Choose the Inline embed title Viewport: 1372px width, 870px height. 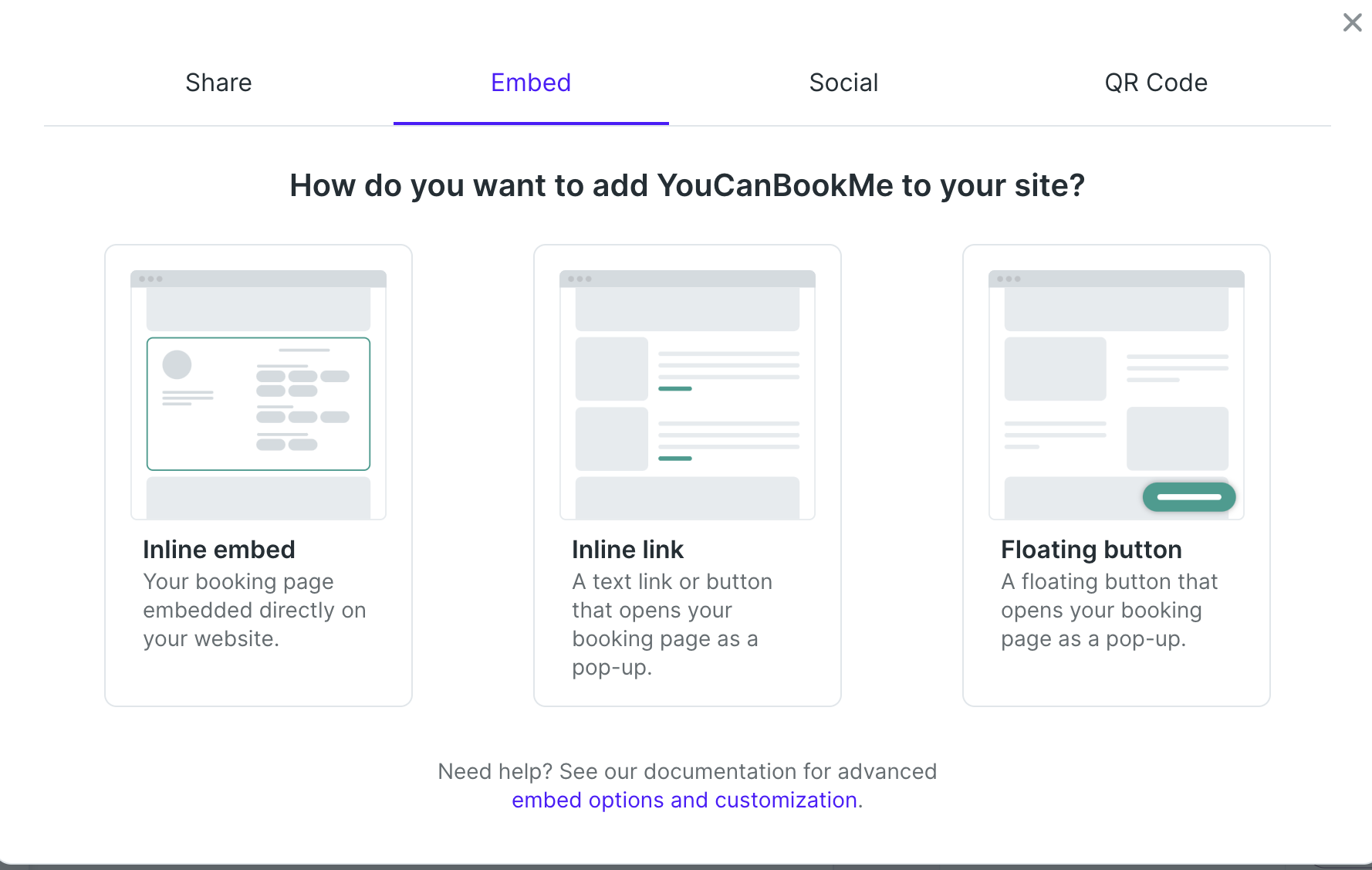219,550
